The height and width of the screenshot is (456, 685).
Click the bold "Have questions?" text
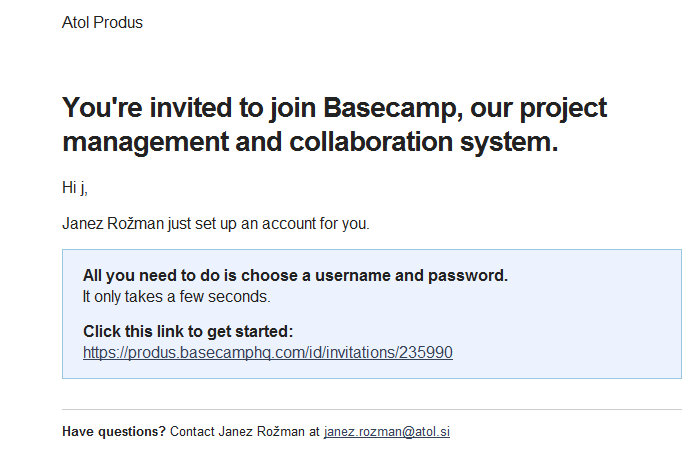114,432
